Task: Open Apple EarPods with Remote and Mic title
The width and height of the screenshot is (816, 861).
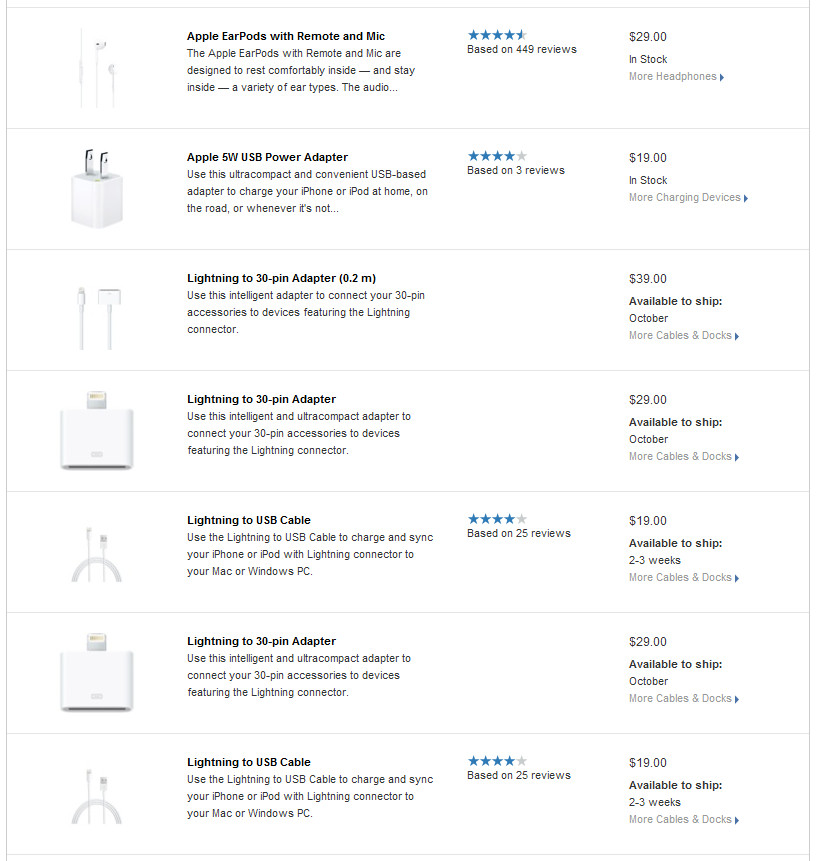Action: pos(285,36)
